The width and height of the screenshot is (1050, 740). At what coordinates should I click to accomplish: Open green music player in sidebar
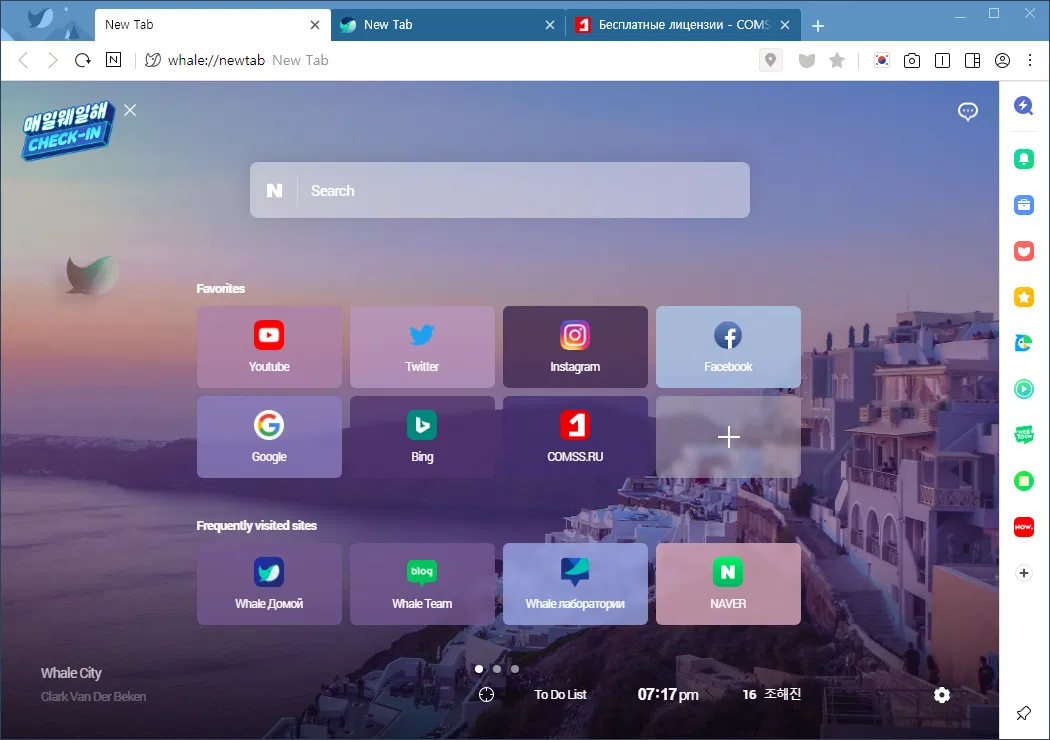pos(1023,388)
